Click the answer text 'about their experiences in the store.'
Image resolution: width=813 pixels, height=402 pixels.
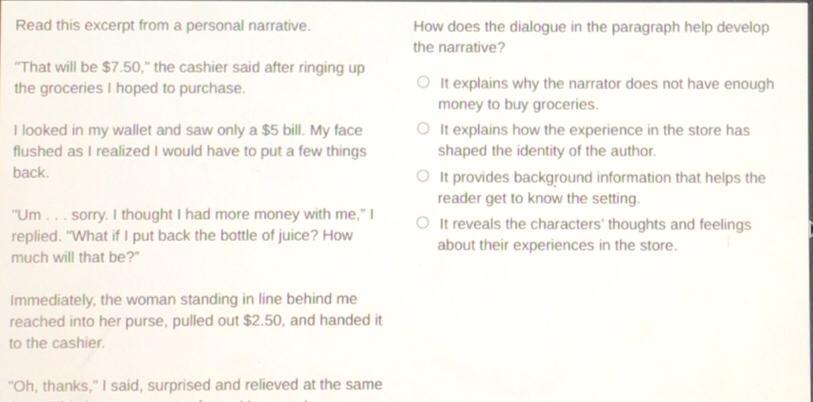click(557, 245)
